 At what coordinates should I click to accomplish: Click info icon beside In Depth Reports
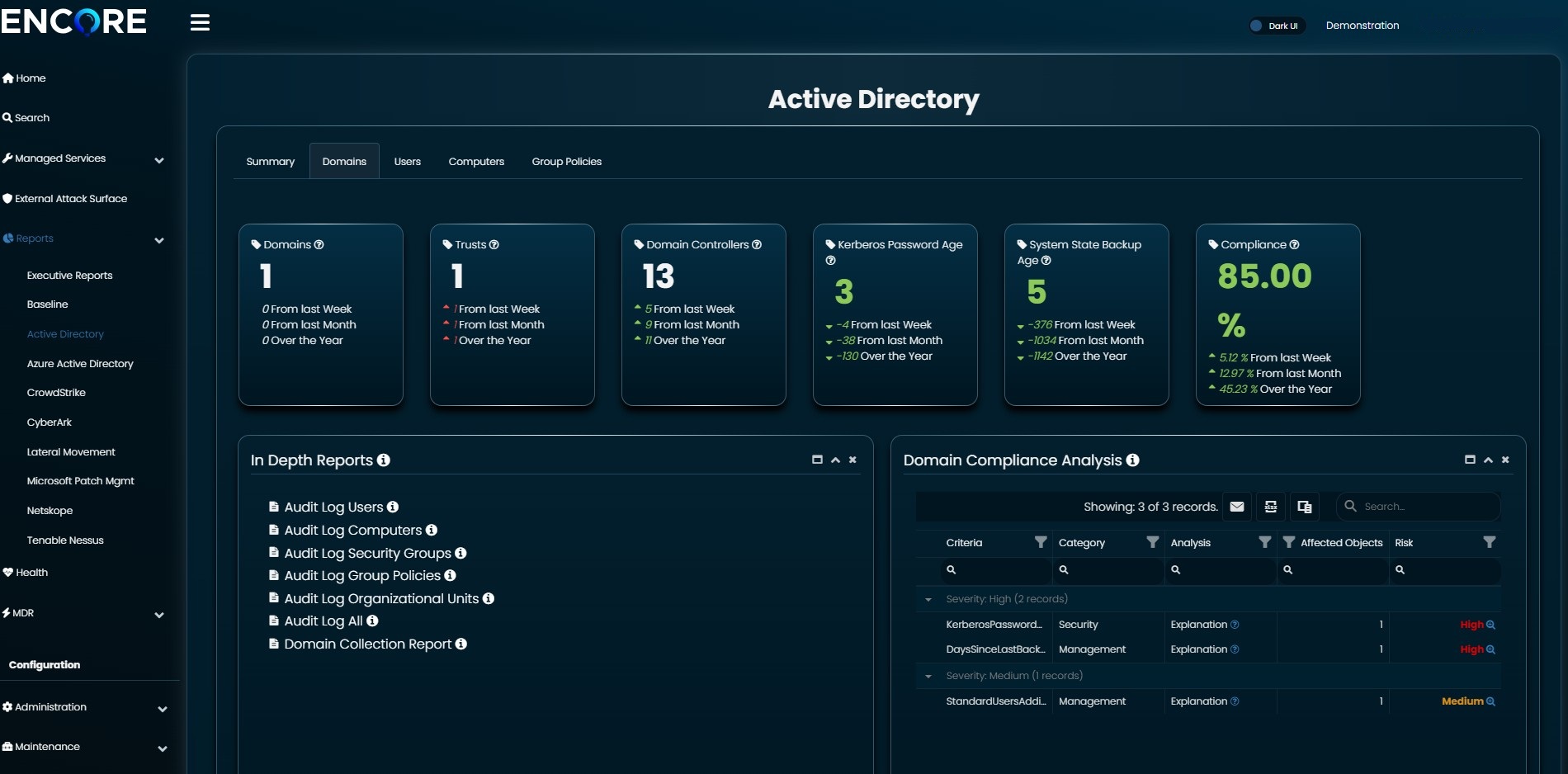[x=384, y=460]
